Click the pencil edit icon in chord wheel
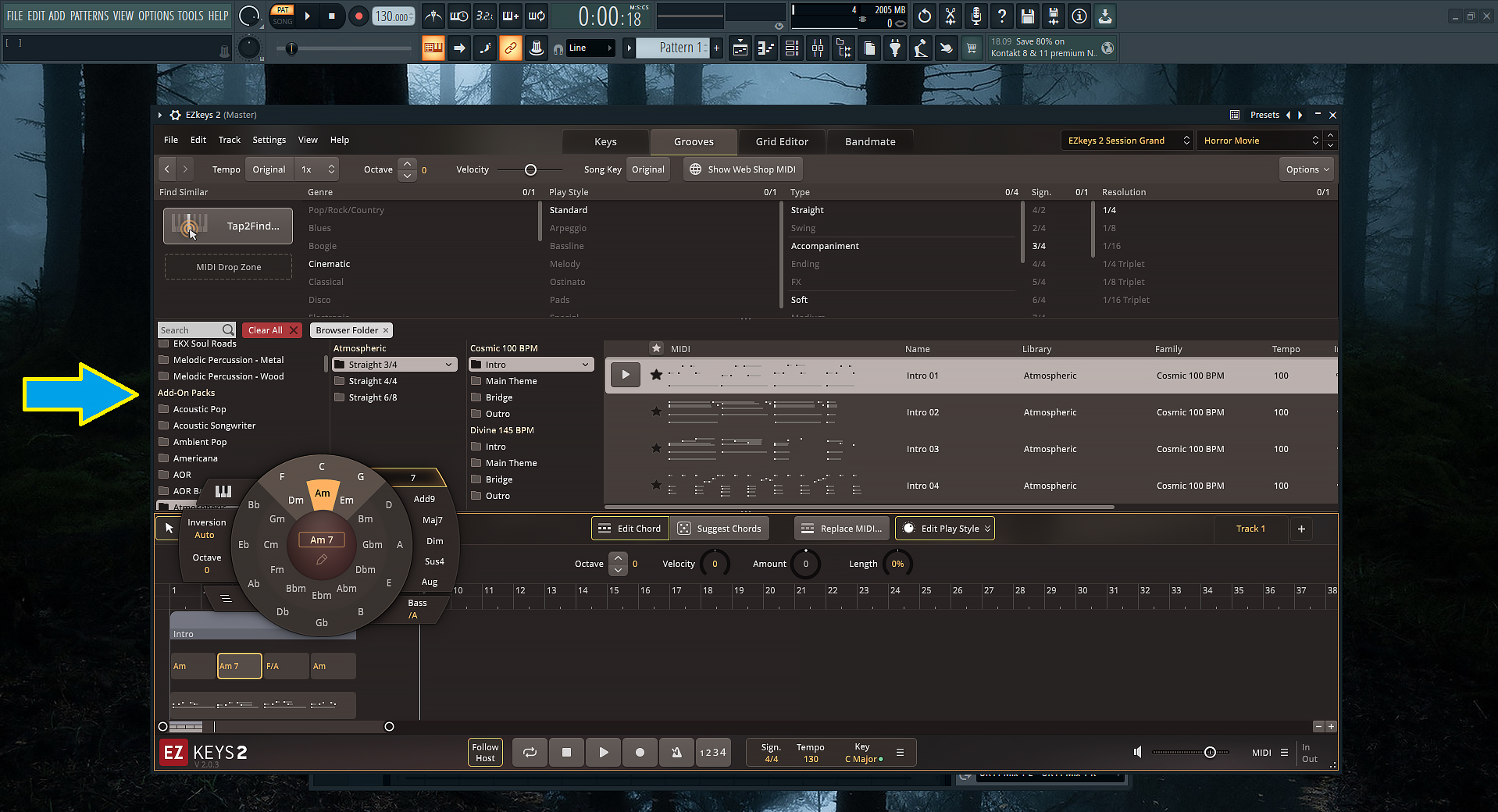Viewport: 1498px width, 812px height. coord(322,560)
